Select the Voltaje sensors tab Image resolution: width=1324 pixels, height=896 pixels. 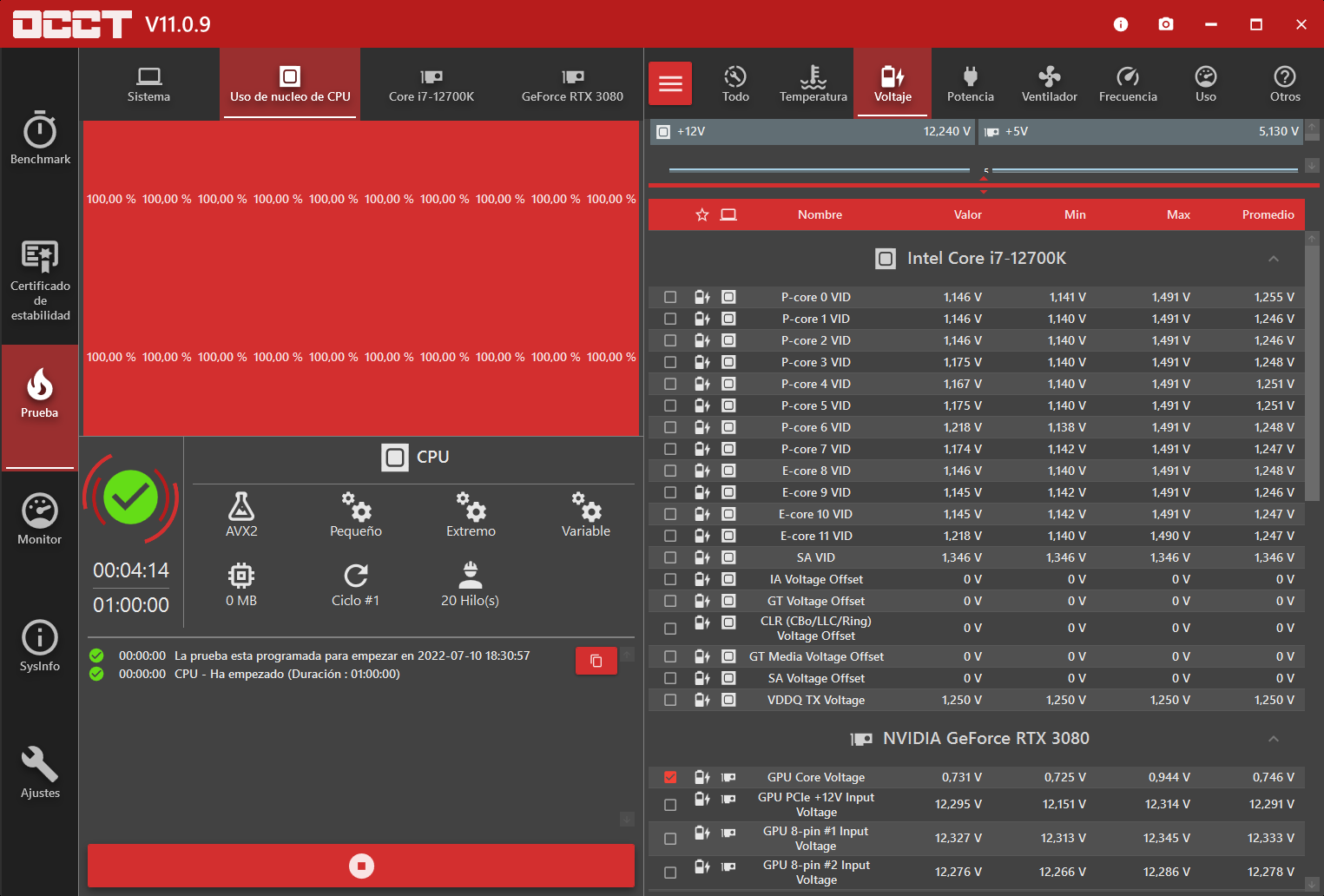click(893, 83)
